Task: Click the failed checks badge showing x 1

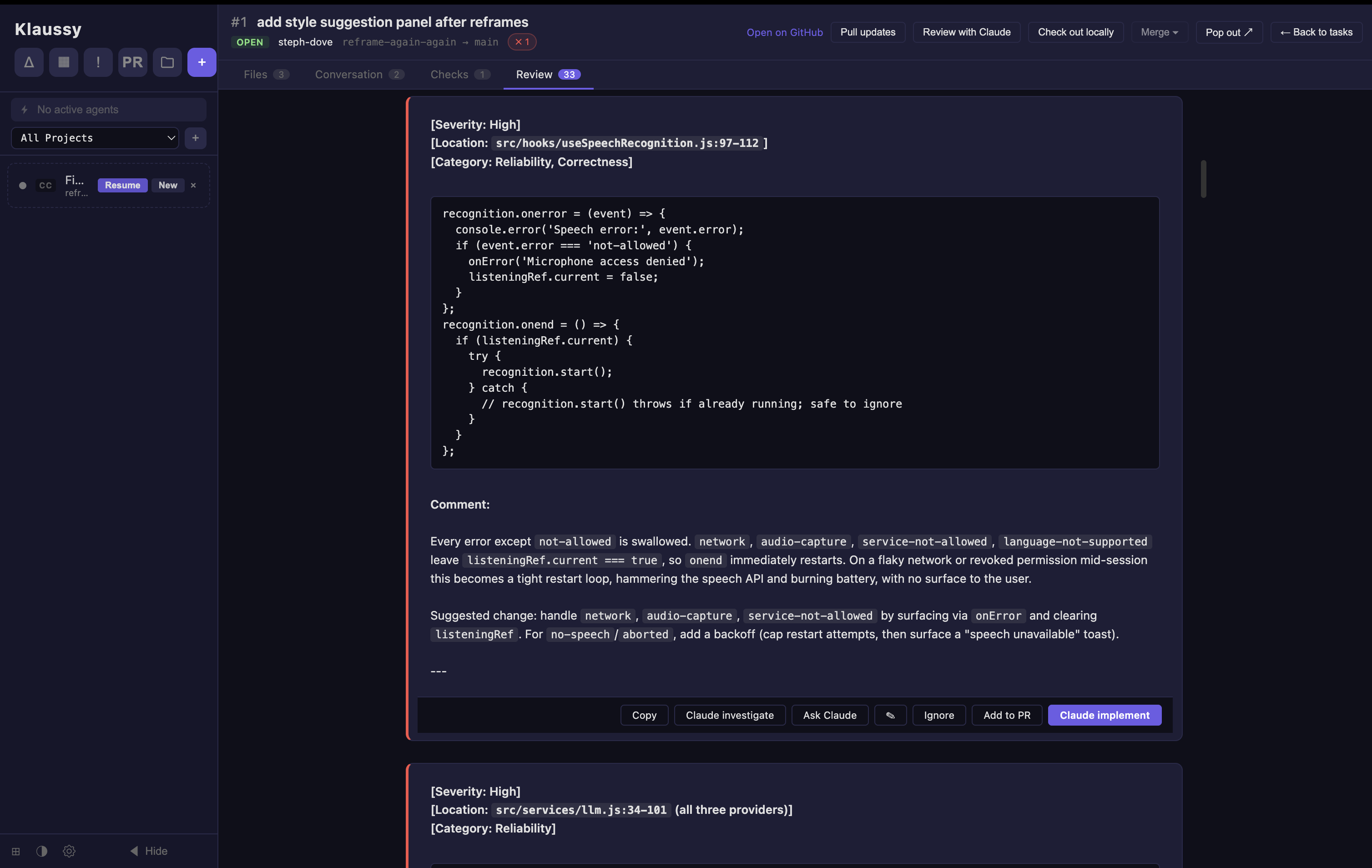Action: [x=522, y=41]
